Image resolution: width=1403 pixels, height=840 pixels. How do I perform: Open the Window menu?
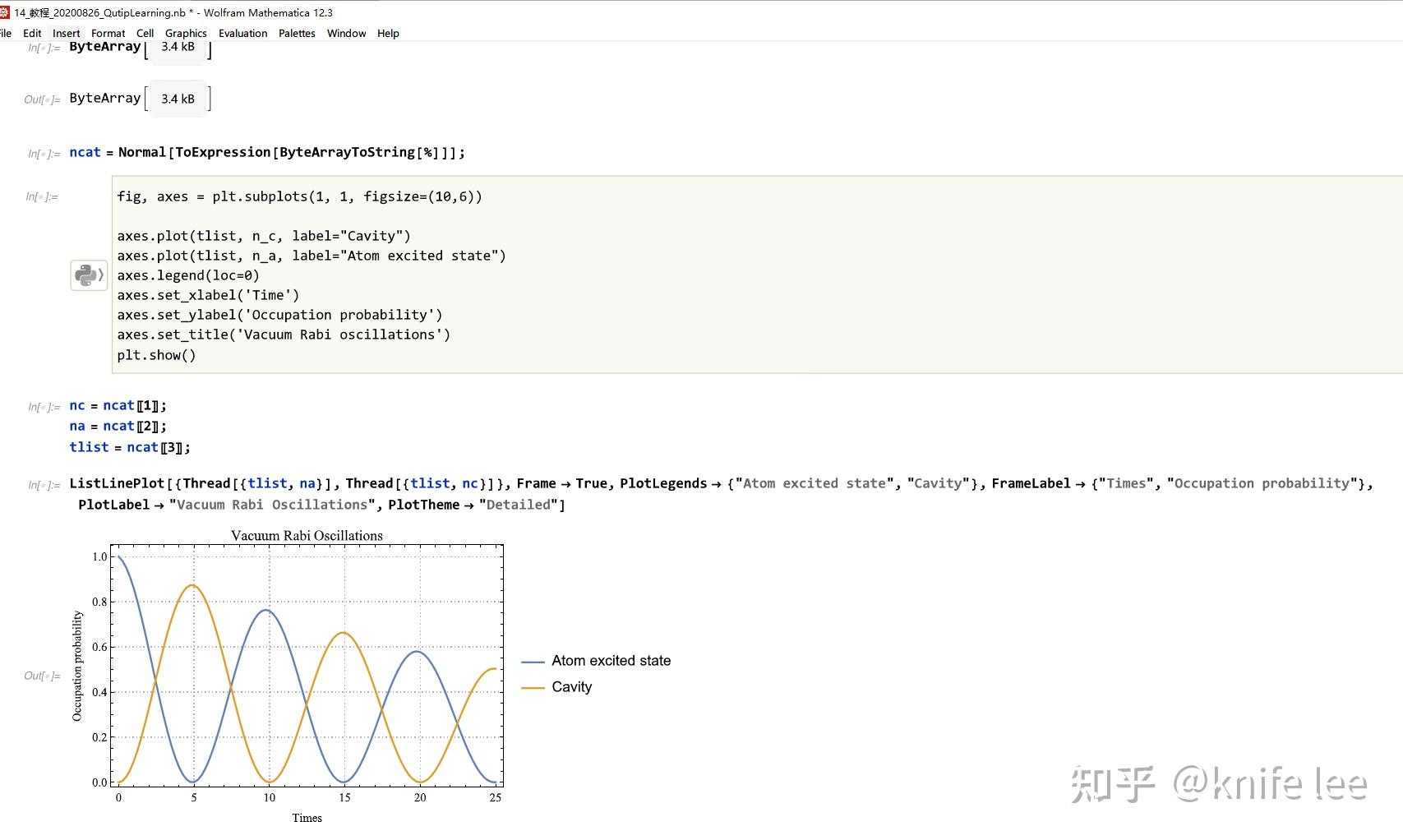tap(346, 33)
